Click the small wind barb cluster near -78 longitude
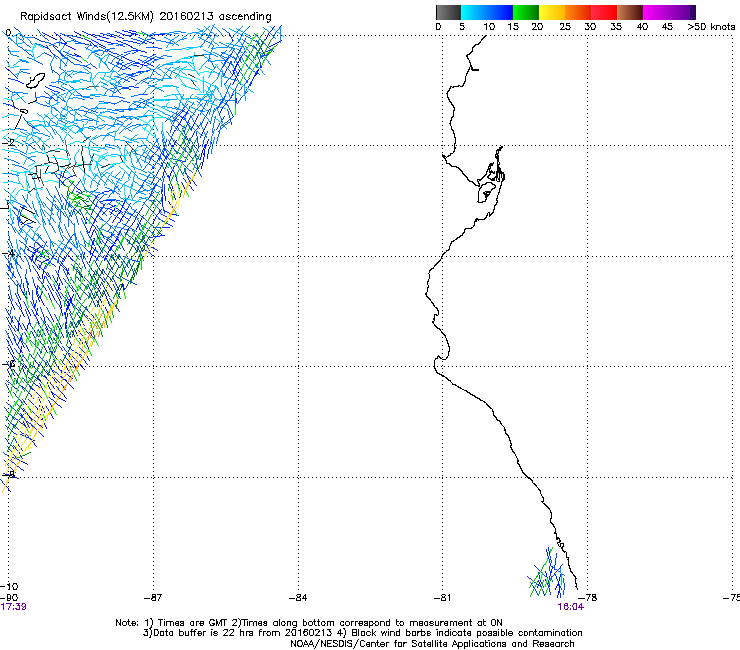 (x=547, y=573)
